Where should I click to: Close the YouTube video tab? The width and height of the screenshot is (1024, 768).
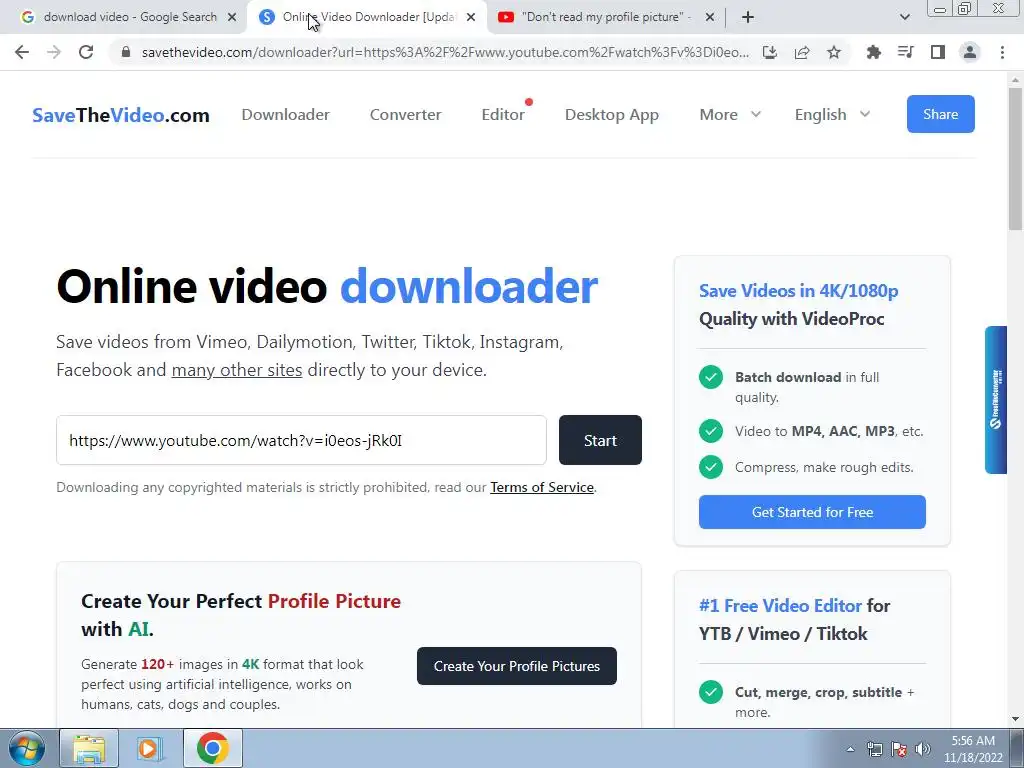710,17
